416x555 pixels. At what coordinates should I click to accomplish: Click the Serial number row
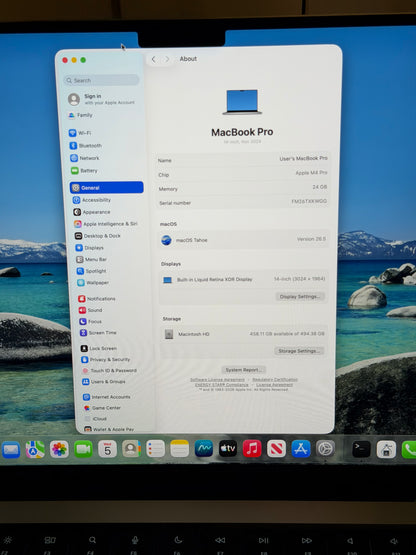[x=243, y=202]
